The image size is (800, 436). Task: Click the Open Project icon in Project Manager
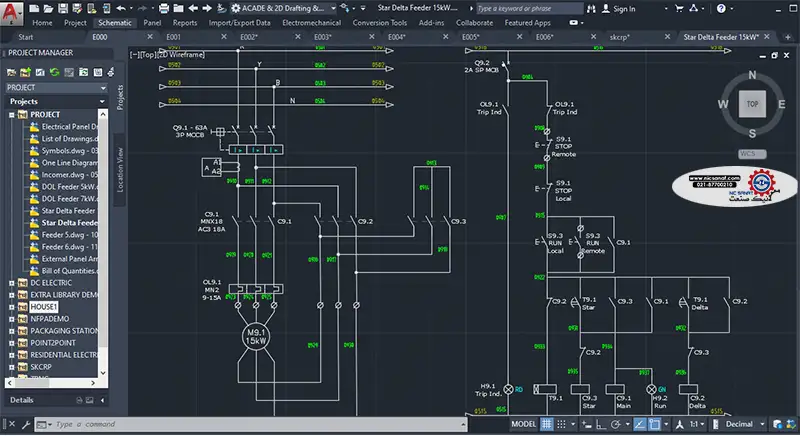pyautogui.click(x=11, y=72)
